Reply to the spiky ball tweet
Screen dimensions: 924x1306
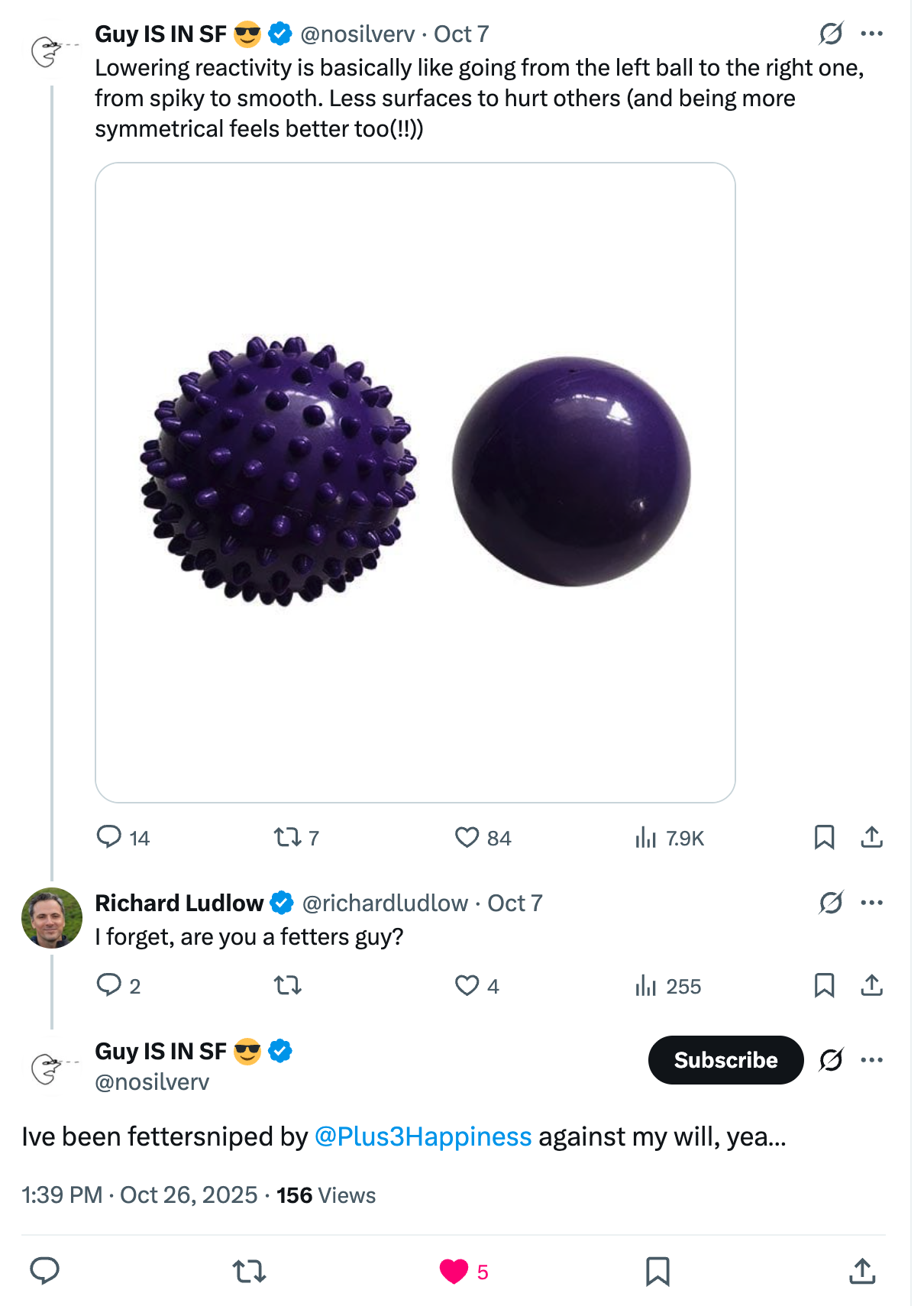(109, 837)
